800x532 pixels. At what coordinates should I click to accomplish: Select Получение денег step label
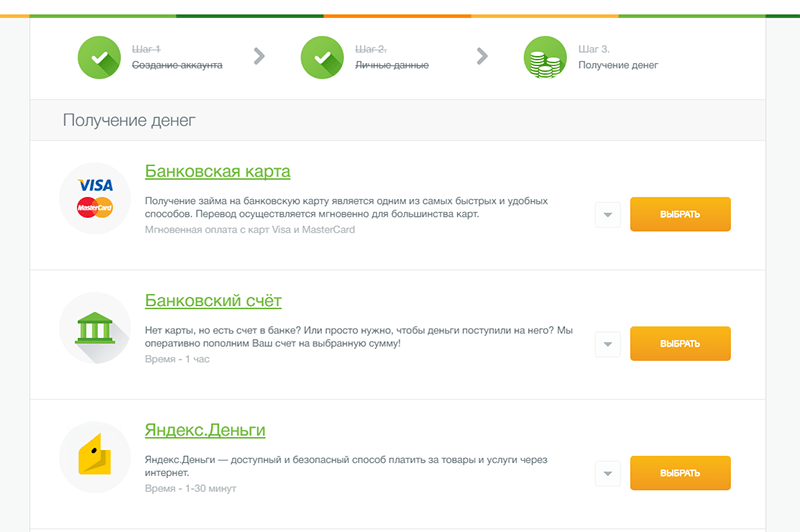618,65
